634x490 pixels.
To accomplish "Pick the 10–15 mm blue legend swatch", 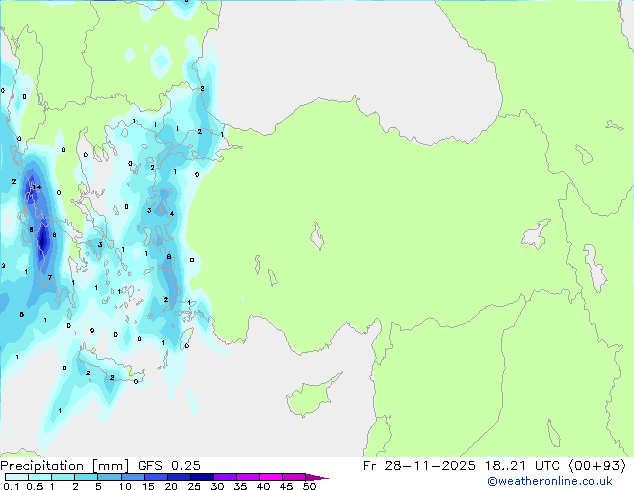I will [x=133, y=477].
